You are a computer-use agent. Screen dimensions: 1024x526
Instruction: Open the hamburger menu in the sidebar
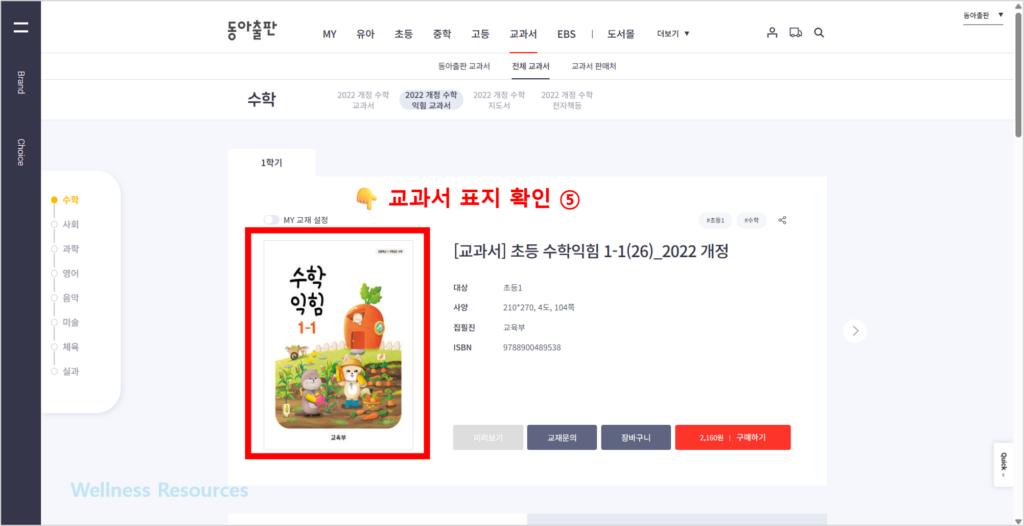point(21,27)
